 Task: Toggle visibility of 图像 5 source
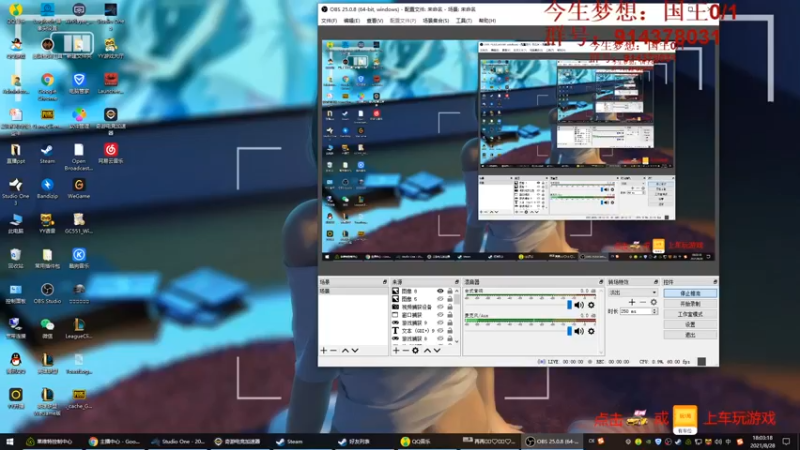[440, 299]
